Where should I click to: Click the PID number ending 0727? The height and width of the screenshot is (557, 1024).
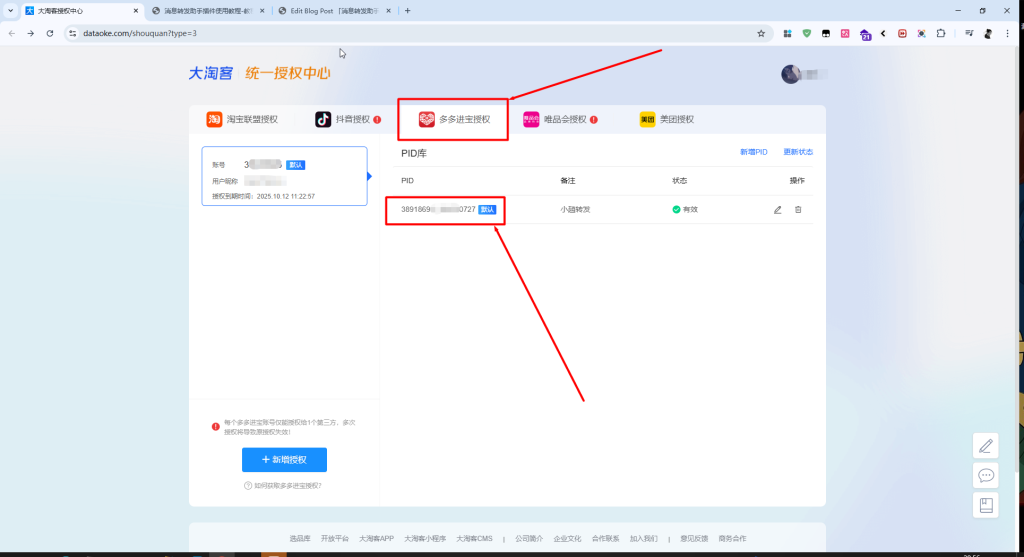pos(438,210)
